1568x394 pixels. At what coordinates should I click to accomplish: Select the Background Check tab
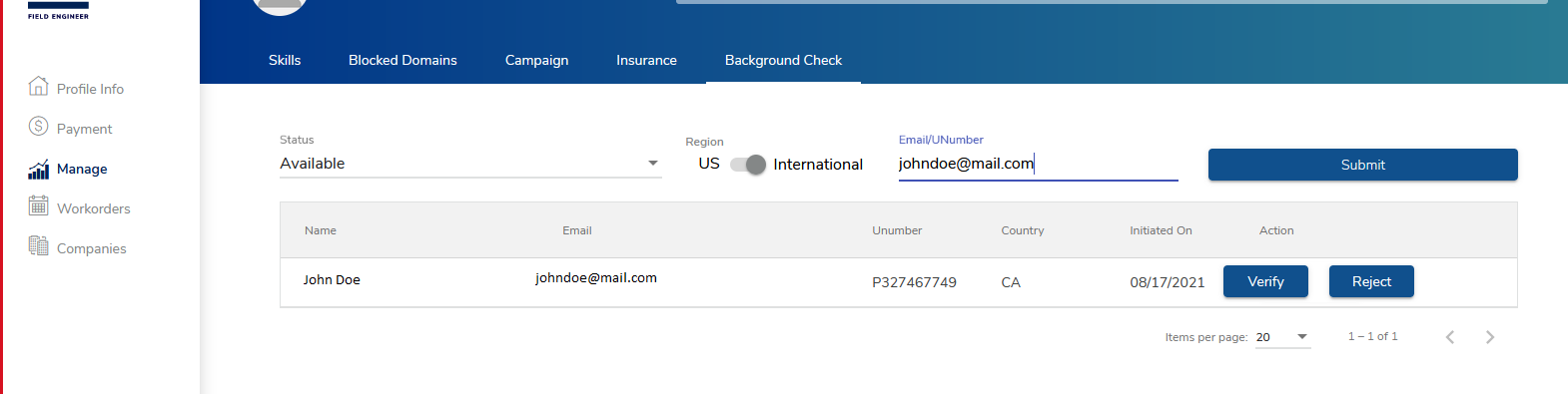[783, 60]
